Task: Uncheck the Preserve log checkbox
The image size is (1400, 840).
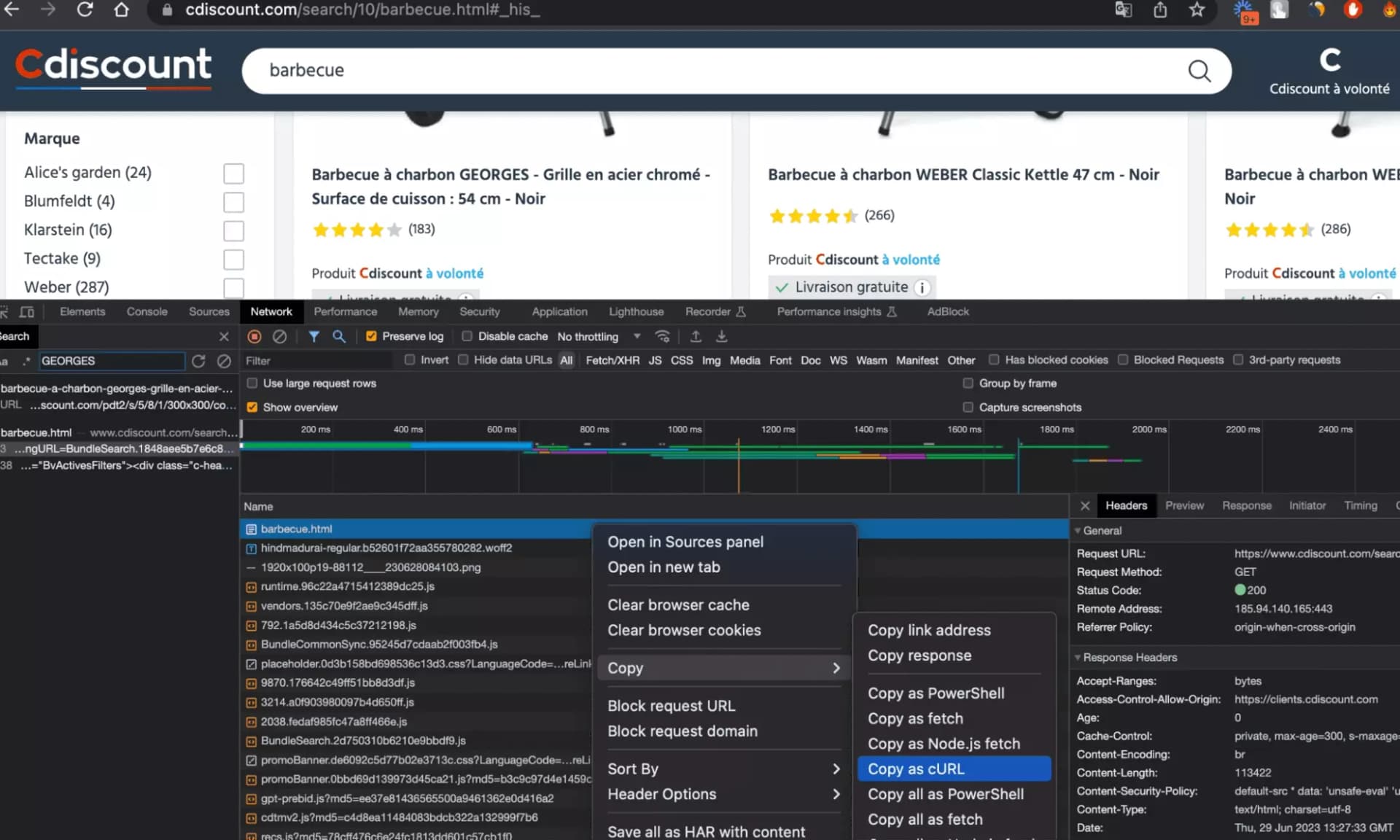Action: pyautogui.click(x=371, y=336)
